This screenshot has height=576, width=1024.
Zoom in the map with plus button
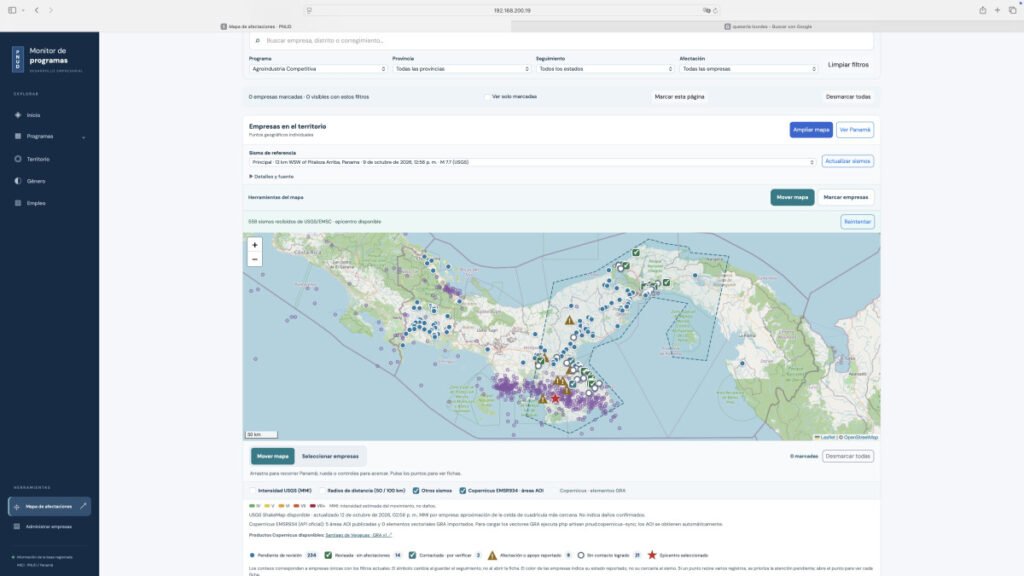[255, 245]
